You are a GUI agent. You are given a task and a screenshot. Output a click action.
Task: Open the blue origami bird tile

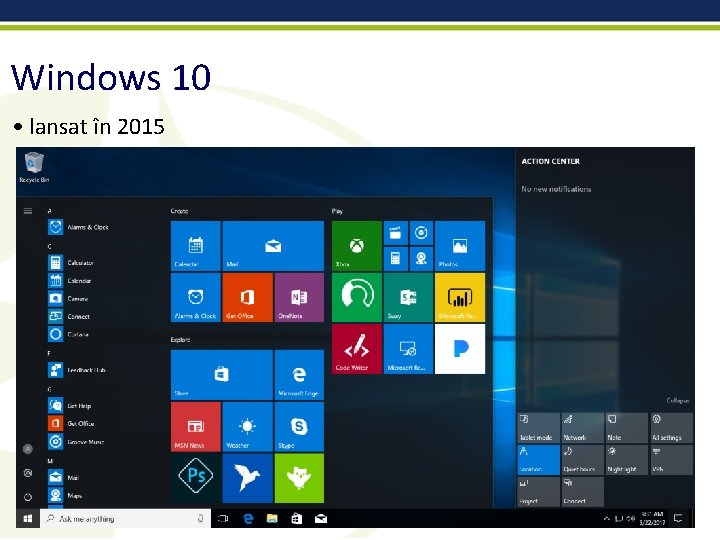pyautogui.click(x=248, y=478)
